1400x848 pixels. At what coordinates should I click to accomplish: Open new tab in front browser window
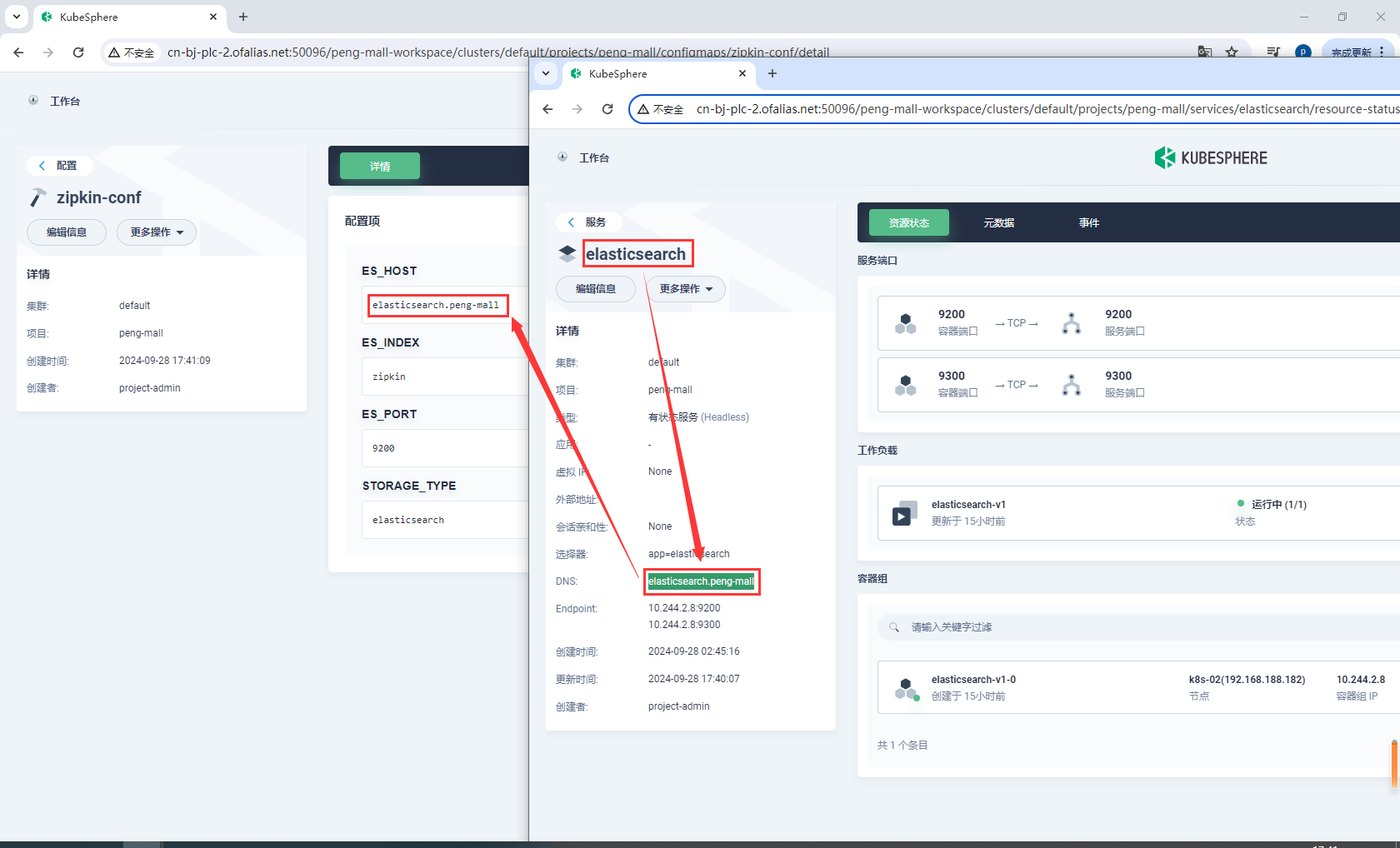[x=772, y=73]
